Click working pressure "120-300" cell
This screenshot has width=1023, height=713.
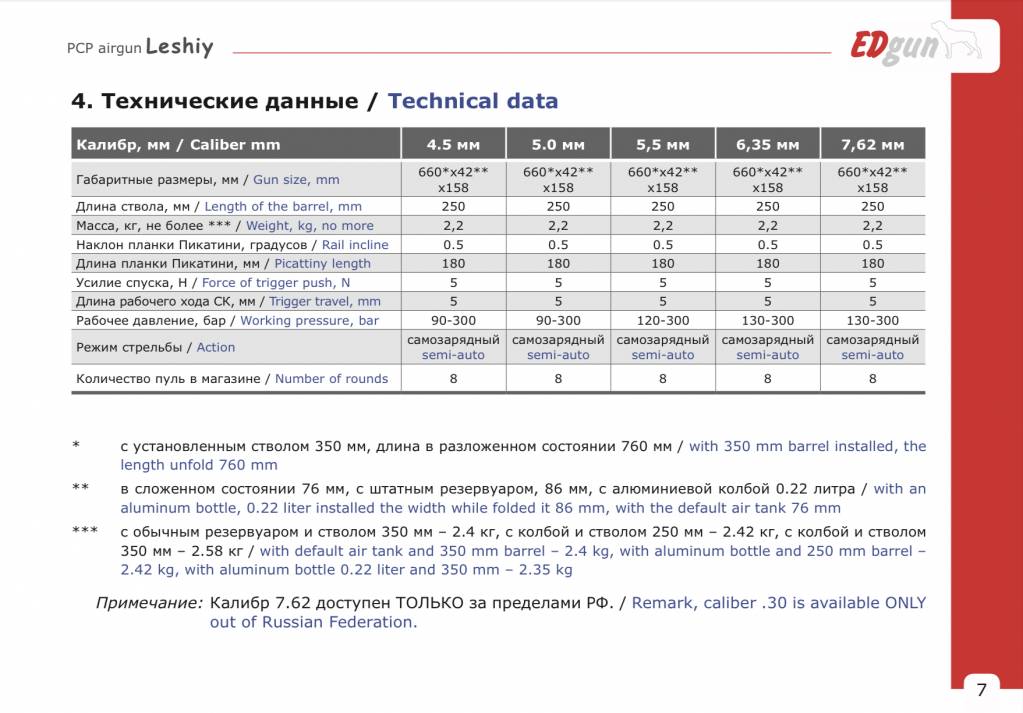[663, 320]
